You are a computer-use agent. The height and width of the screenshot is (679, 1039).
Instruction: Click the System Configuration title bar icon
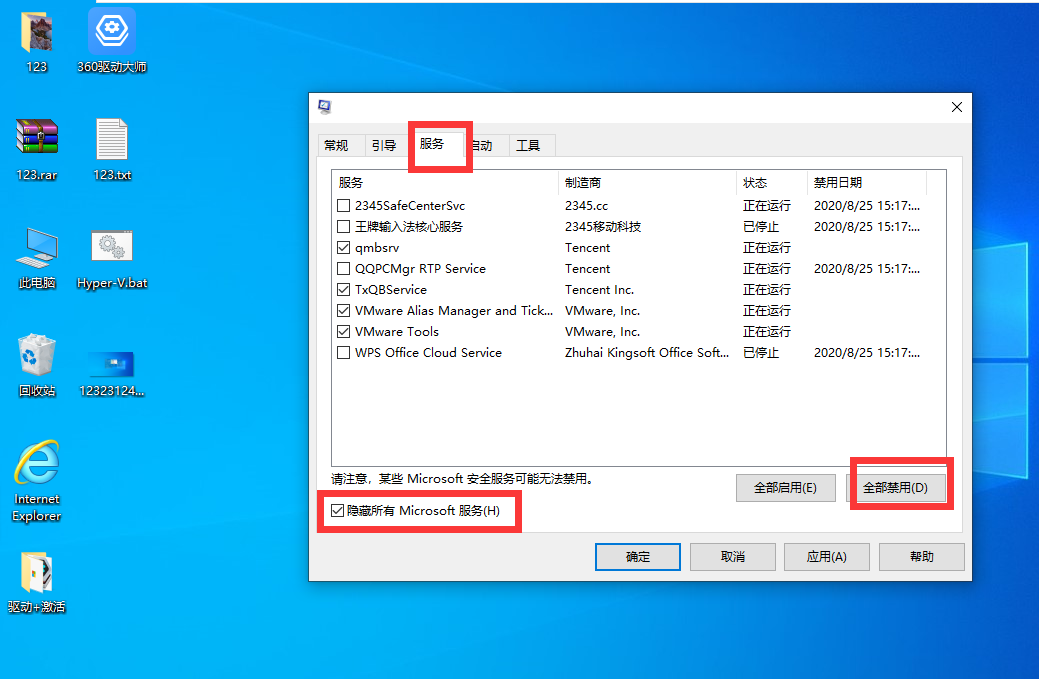324,107
